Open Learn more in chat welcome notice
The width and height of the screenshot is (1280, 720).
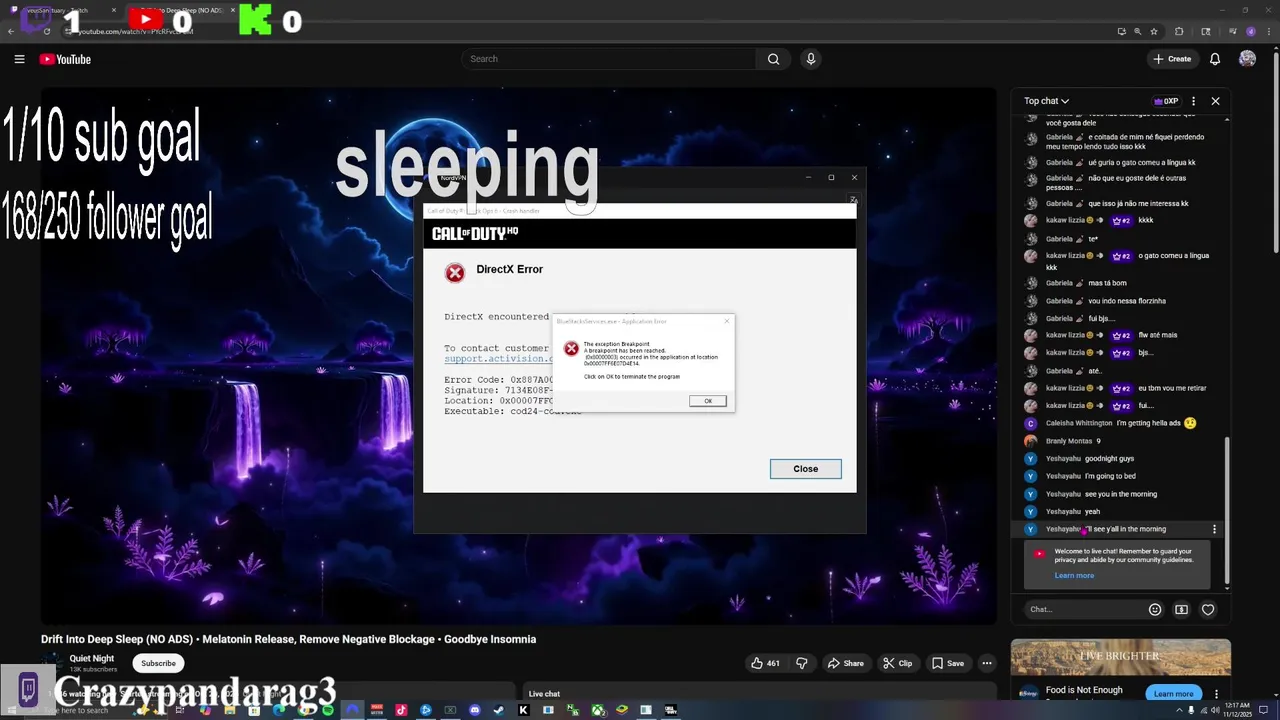[x=1074, y=575]
